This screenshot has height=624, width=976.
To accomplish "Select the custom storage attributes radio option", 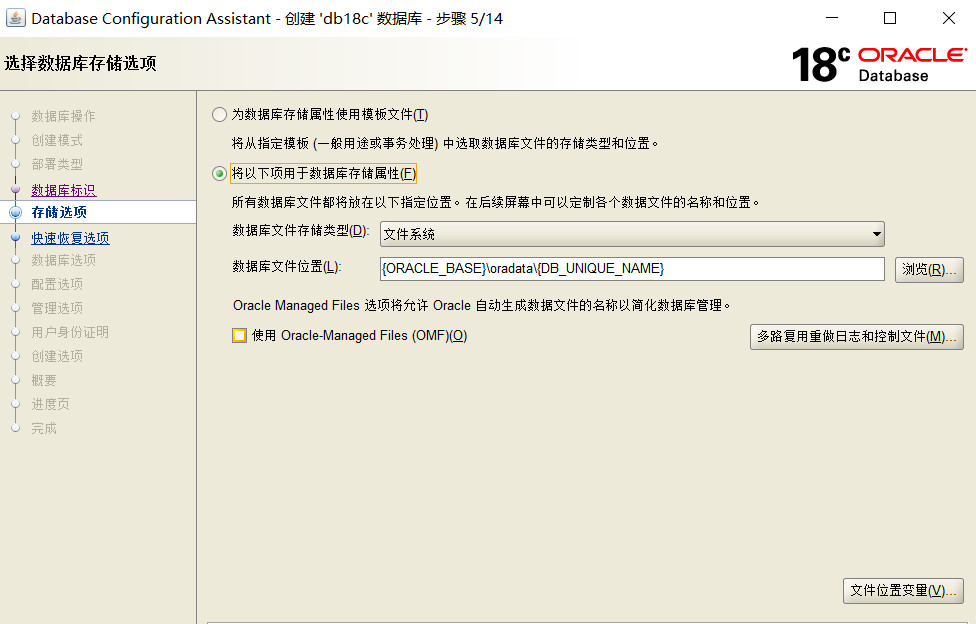I will [219, 174].
